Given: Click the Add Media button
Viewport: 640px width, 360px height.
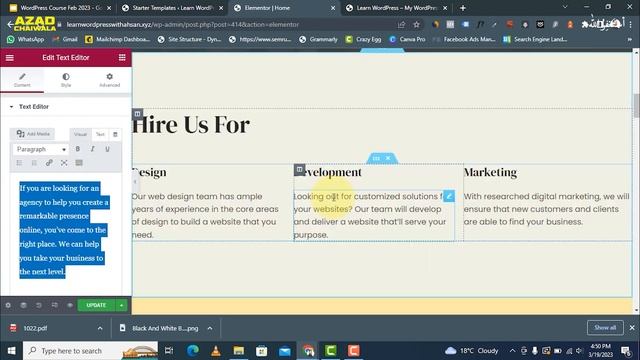Looking at the screenshot, I should tap(33, 134).
